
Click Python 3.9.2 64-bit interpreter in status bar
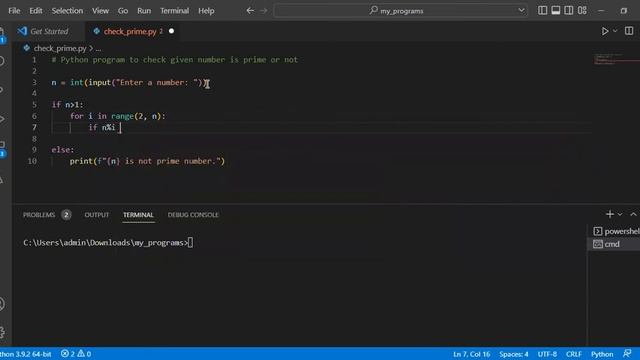[26, 354]
